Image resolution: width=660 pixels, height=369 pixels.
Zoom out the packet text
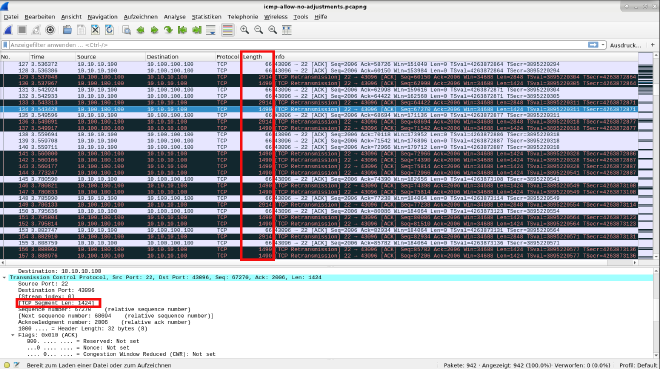click(258, 30)
